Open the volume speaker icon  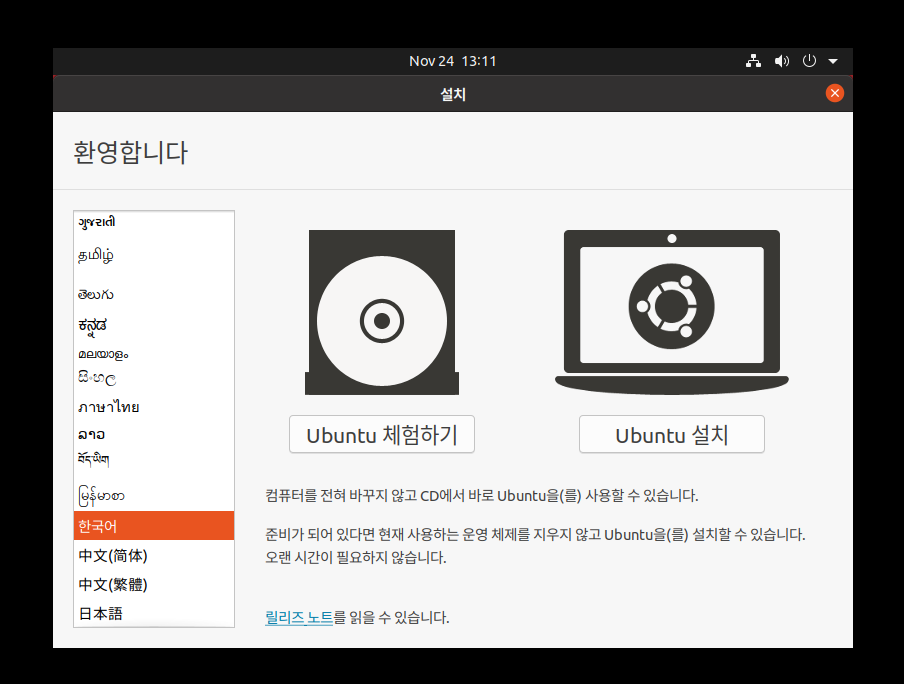tap(782, 61)
